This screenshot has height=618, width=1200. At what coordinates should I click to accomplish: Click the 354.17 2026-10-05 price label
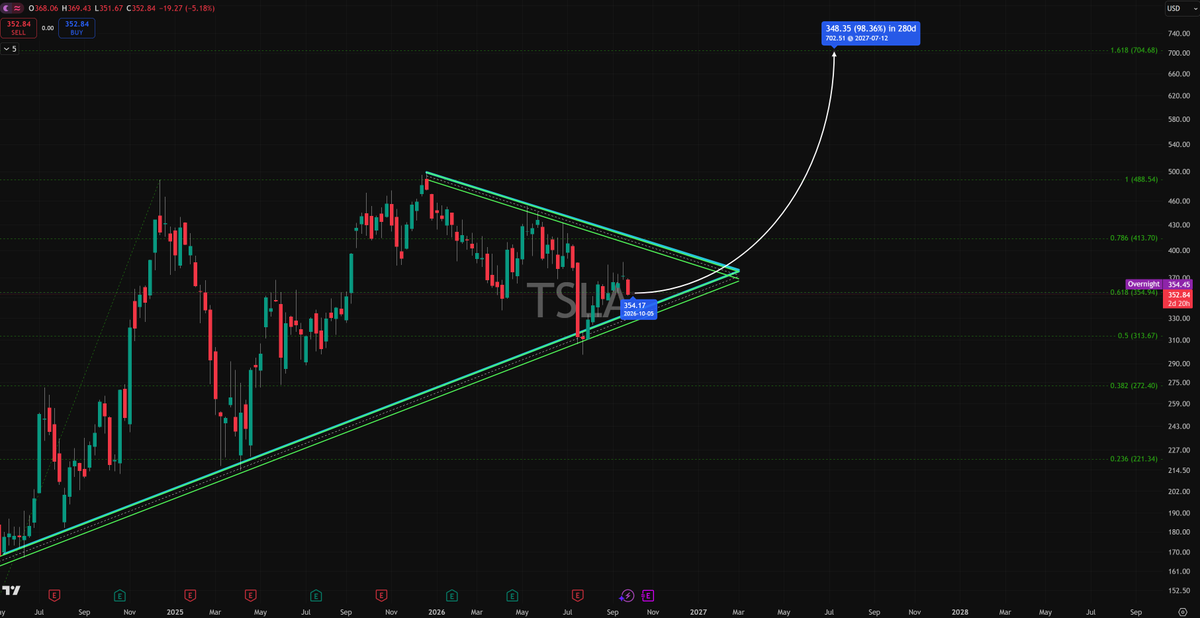640,308
